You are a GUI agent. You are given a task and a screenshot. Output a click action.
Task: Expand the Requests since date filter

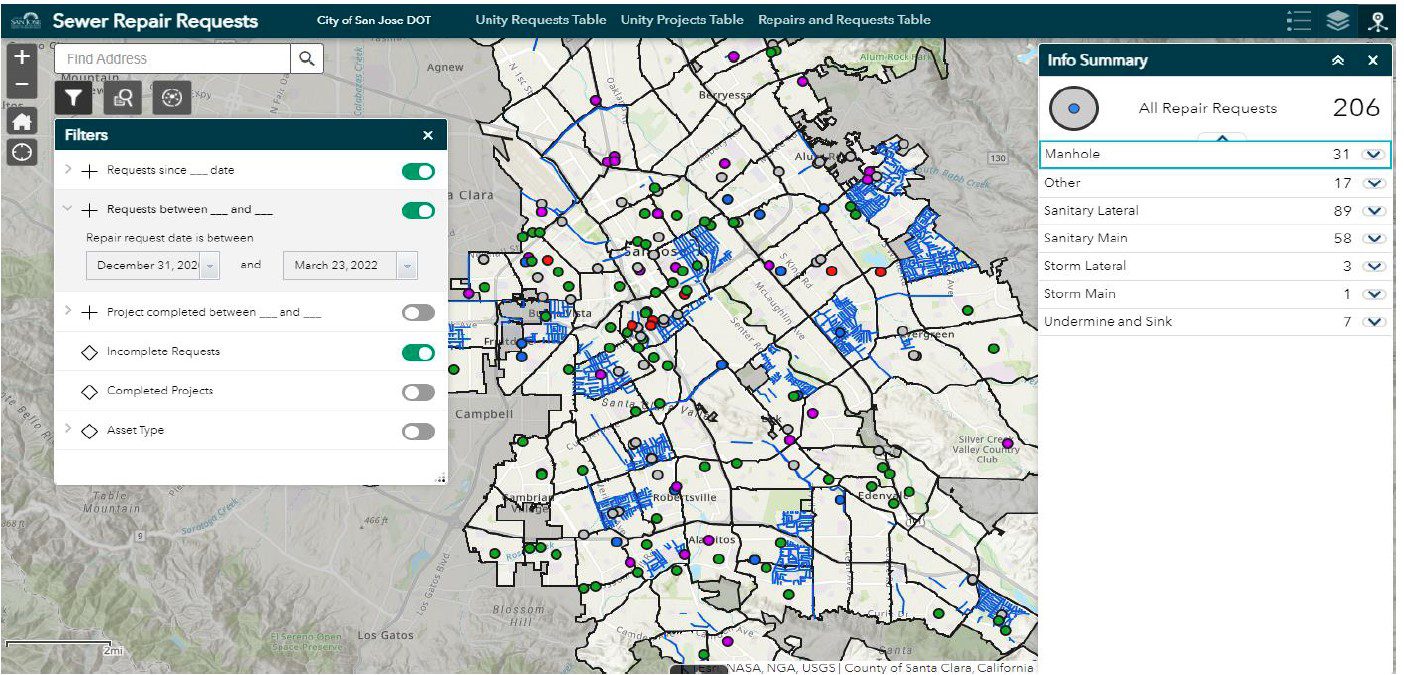click(x=68, y=170)
